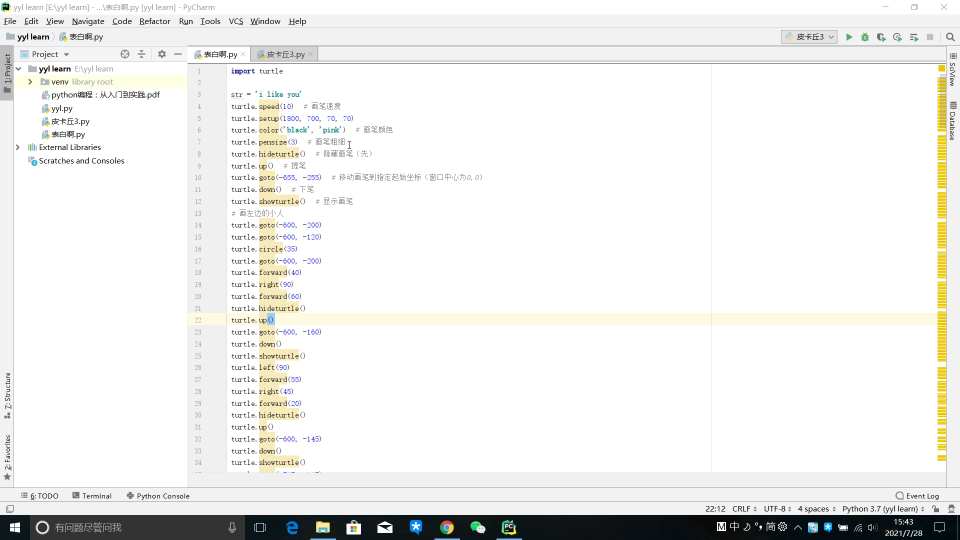
Task: Open run configuration dropdown 皮卡丘3
Action: pyautogui.click(x=809, y=37)
